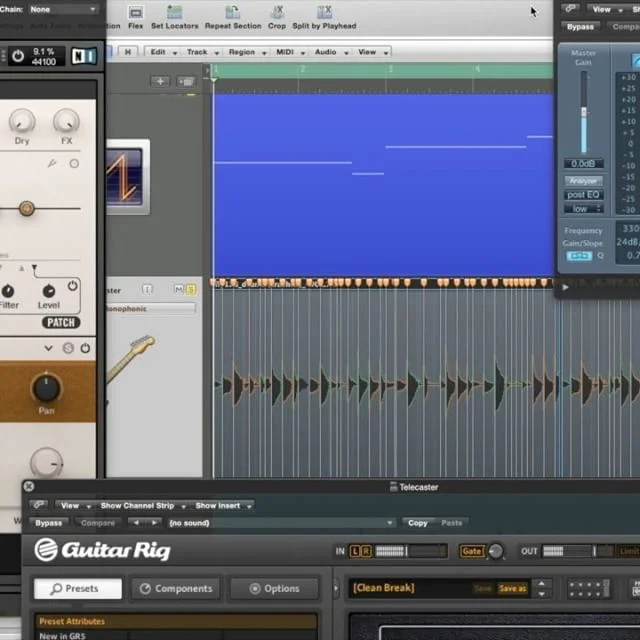Toggle mute M on the Telecaster track
Screen dimensions: 640x640
click(x=178, y=289)
